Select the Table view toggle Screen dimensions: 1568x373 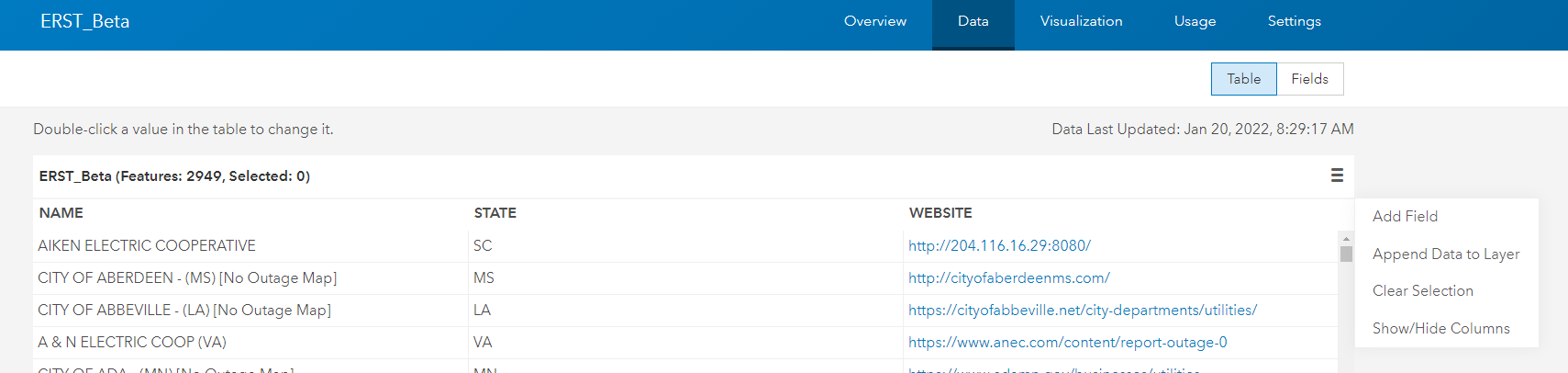1244,79
